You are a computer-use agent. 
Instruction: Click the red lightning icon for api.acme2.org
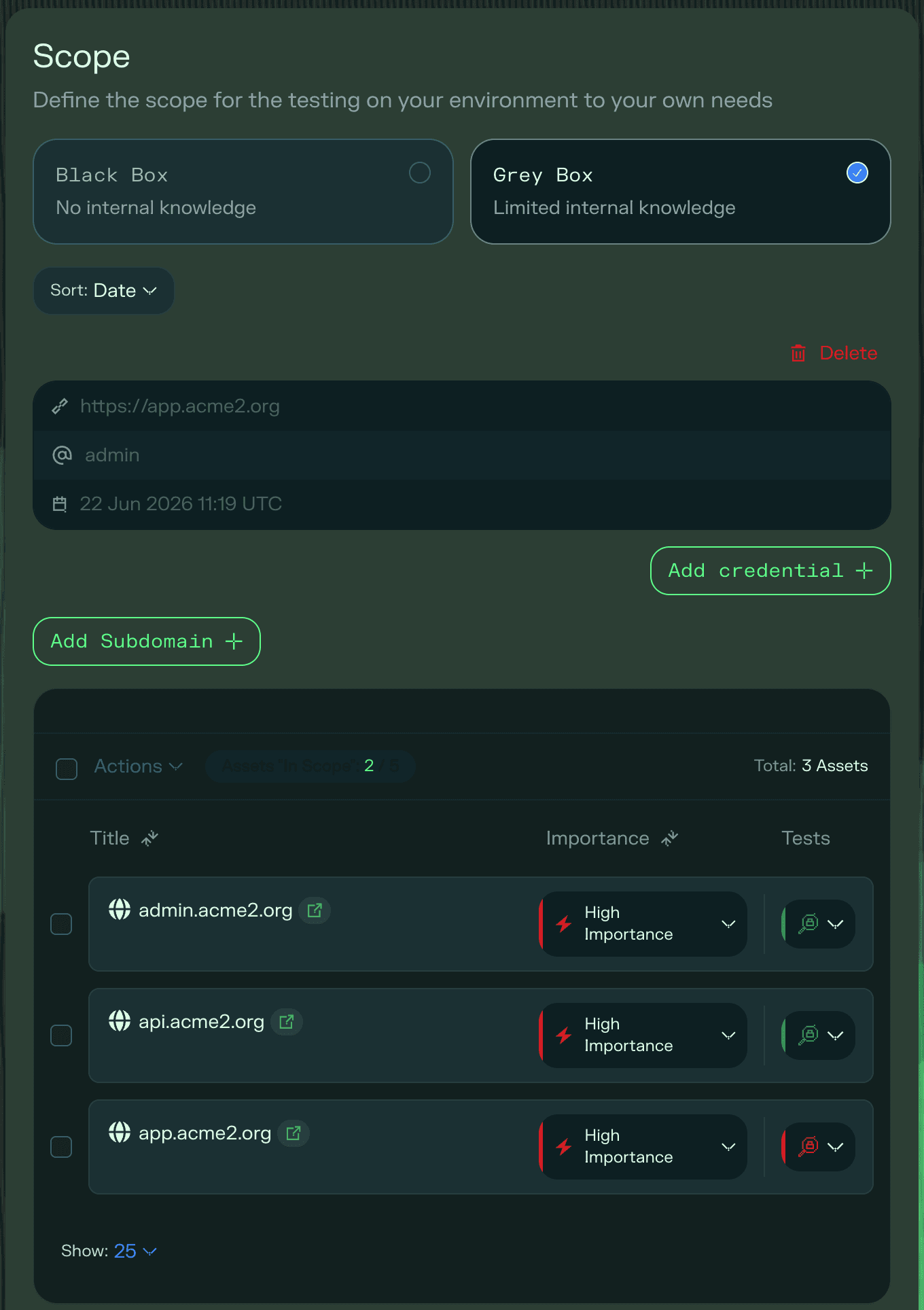tap(564, 1035)
